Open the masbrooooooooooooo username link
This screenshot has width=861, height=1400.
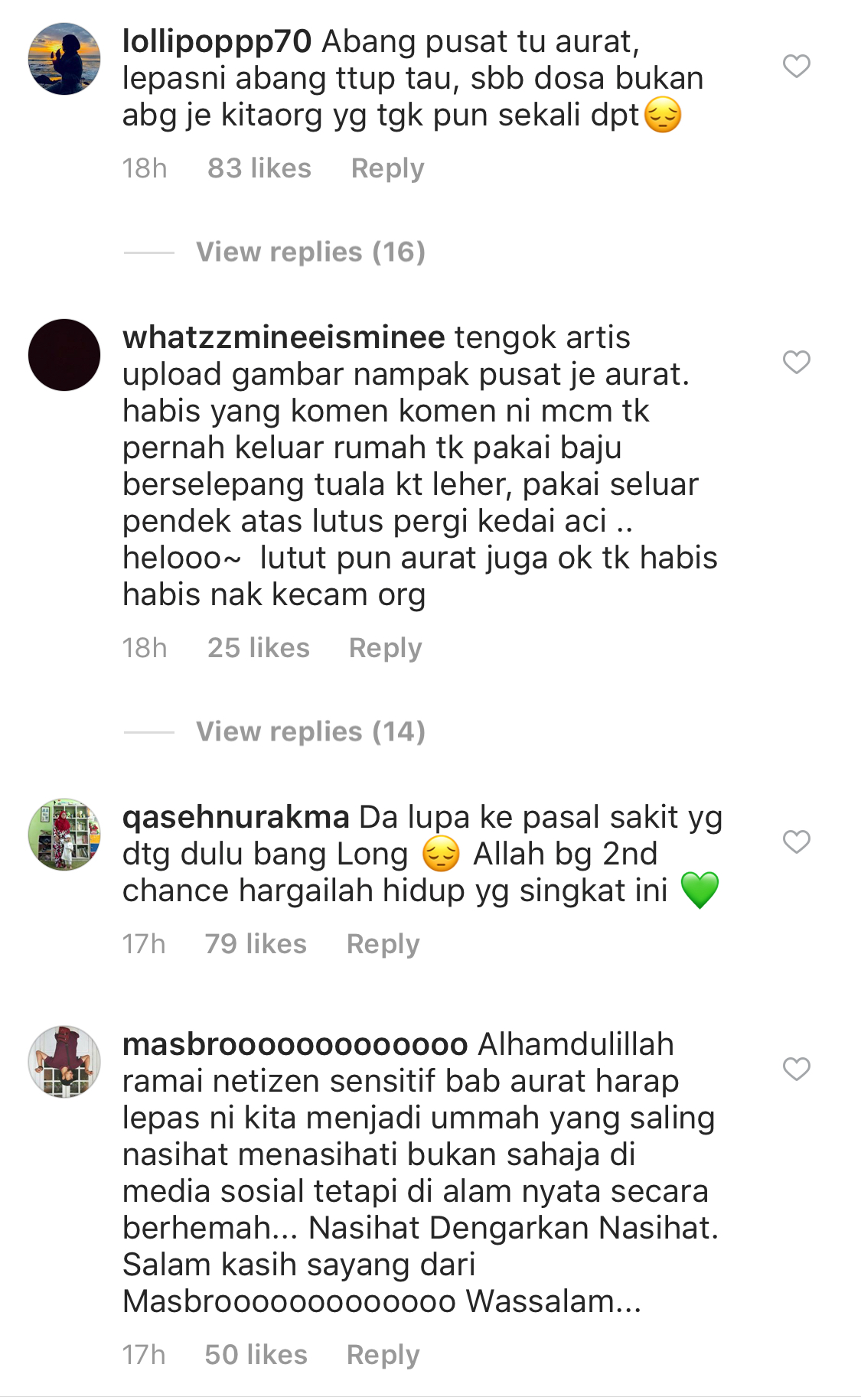click(x=295, y=1044)
